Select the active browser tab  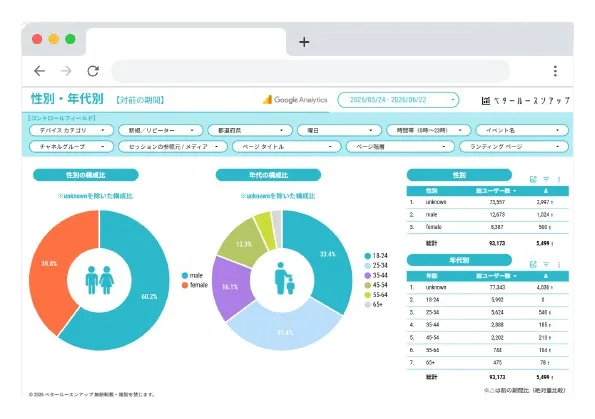click(186, 42)
